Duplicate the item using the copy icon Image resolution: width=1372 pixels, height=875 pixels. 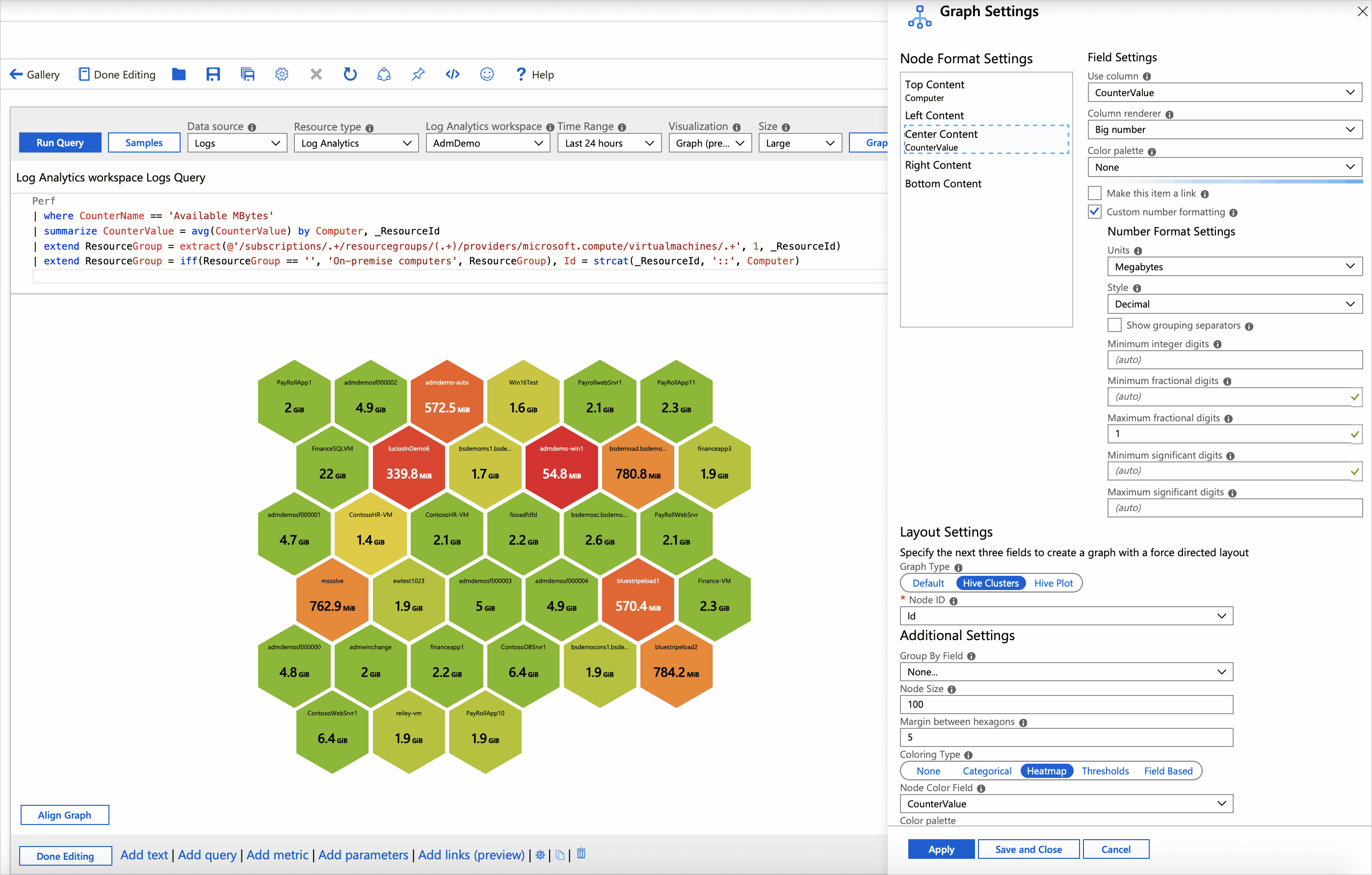click(560, 854)
